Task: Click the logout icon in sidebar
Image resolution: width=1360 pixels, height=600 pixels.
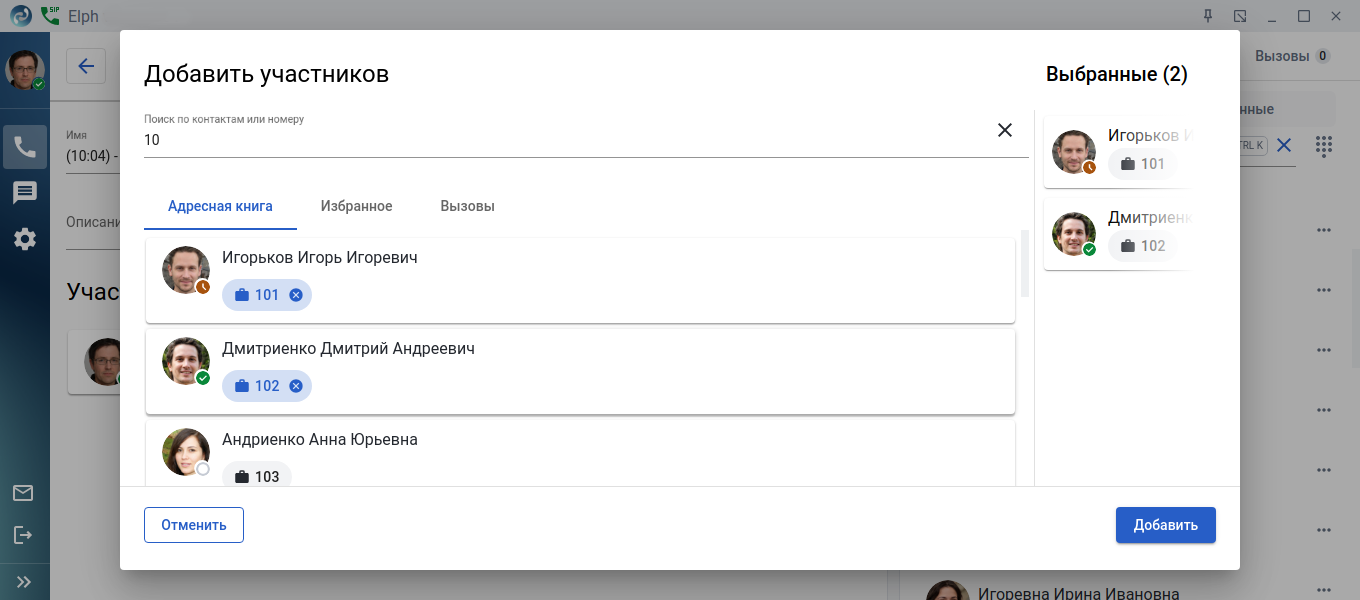Action: (23, 535)
